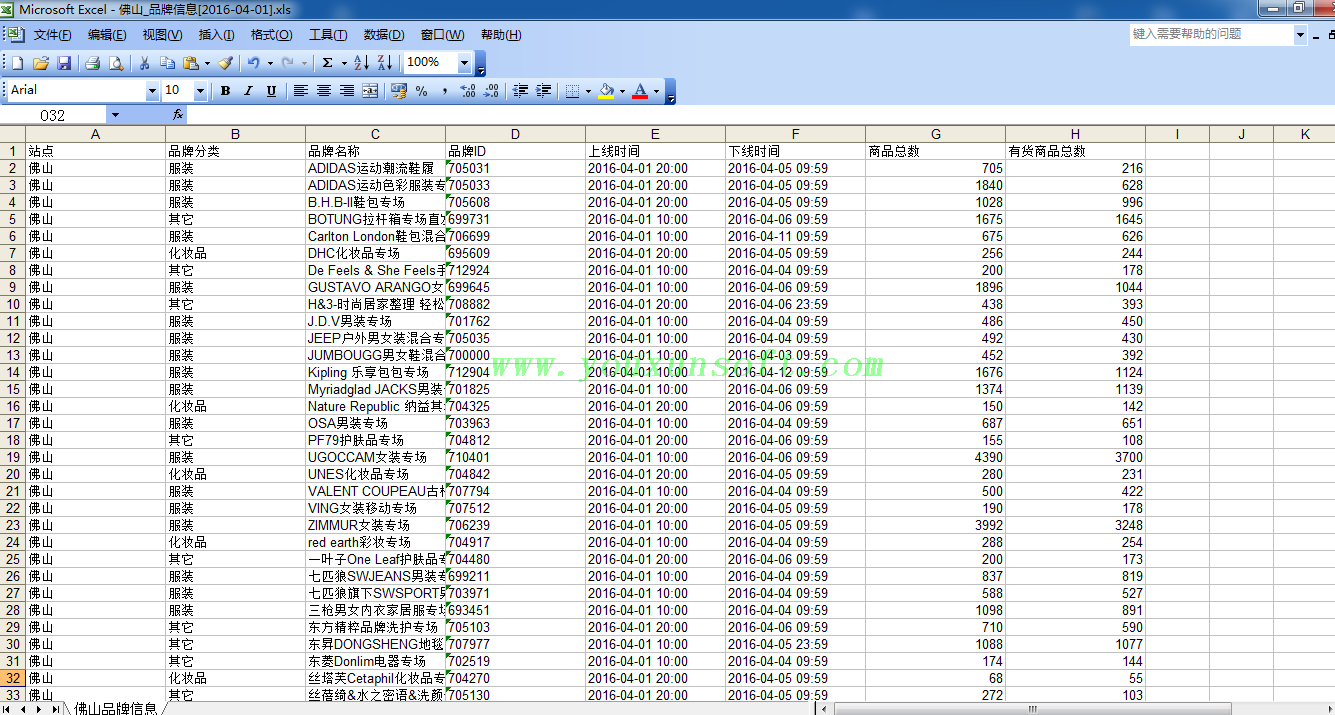Image resolution: width=1335 pixels, height=715 pixels.
Task: Toggle center alignment
Action: coord(323,91)
